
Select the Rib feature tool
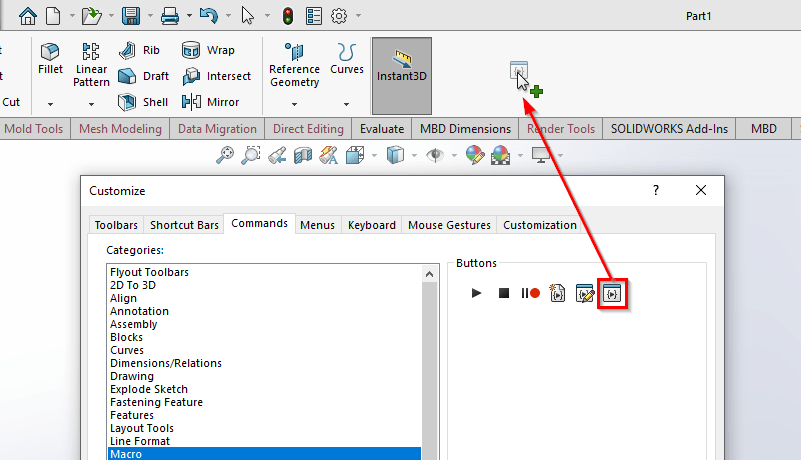(139, 50)
